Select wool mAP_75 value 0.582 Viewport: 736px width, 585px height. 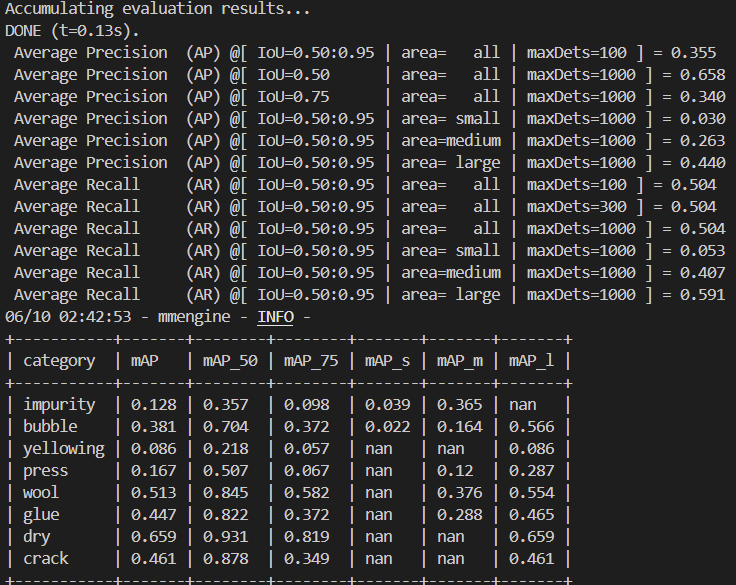(307, 493)
